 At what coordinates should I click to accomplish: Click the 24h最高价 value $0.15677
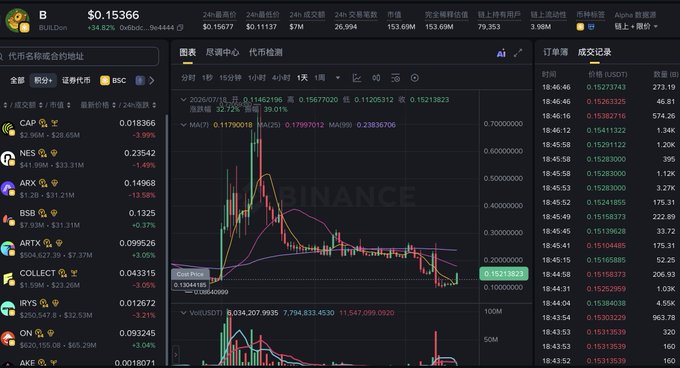[x=218, y=27]
